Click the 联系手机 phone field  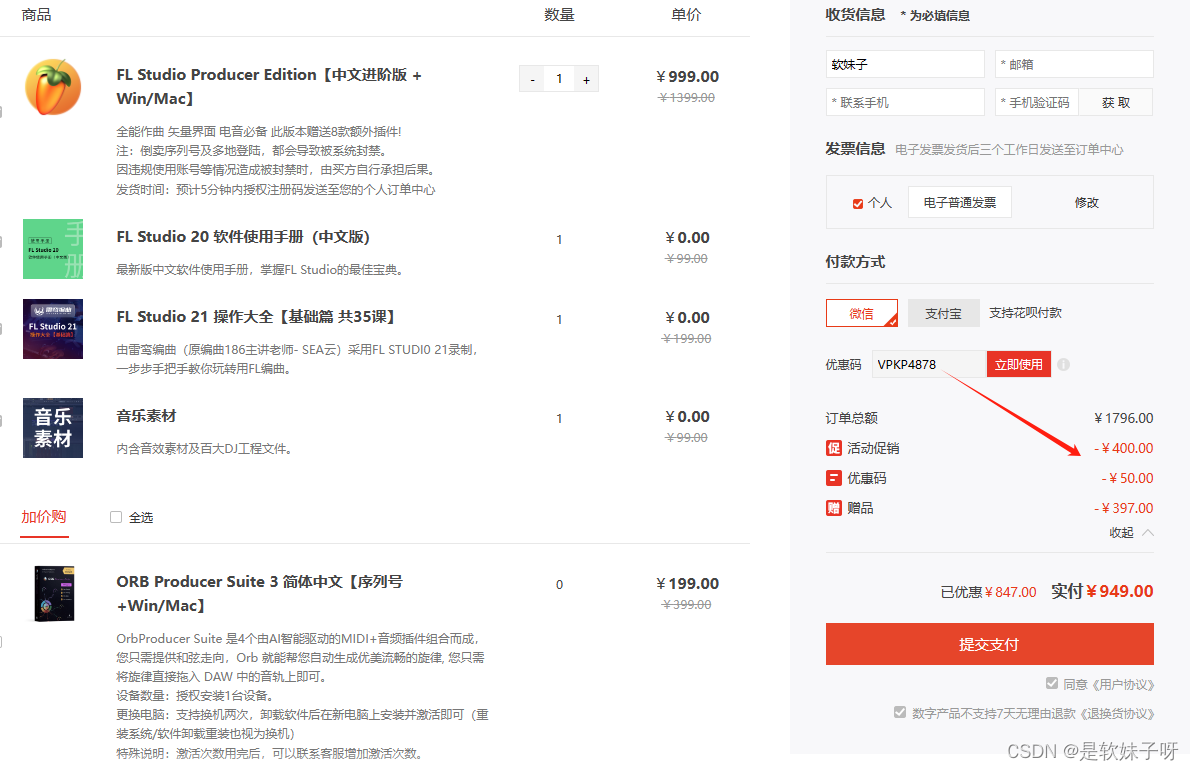[905, 103]
